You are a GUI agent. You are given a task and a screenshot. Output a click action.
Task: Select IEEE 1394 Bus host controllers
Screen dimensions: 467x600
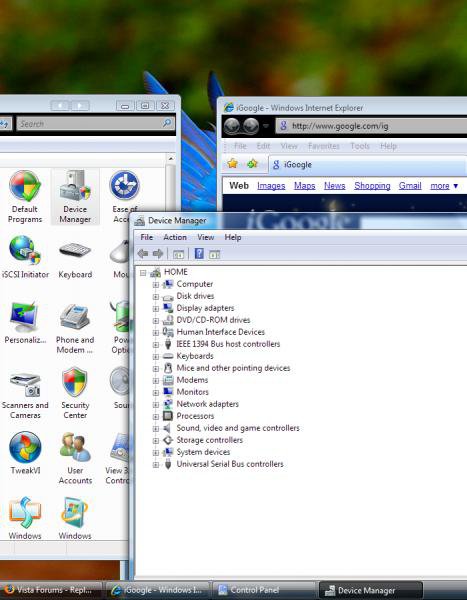(x=228, y=344)
